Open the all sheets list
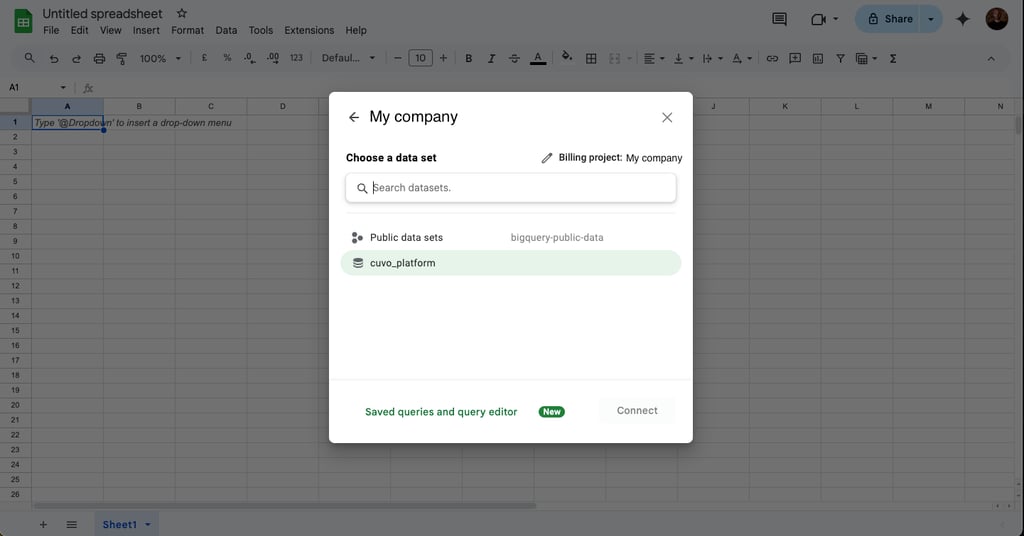 (x=72, y=524)
